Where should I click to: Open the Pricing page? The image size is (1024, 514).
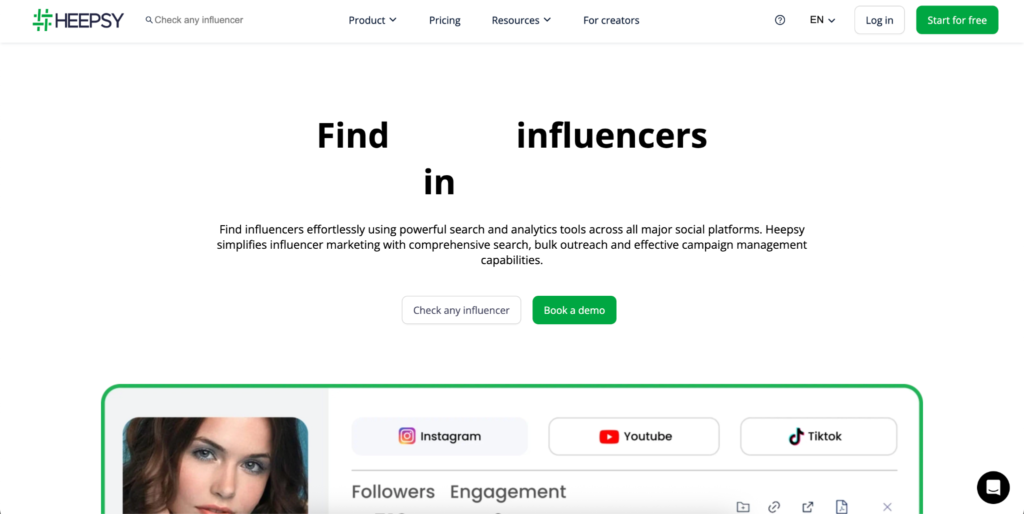tap(445, 20)
